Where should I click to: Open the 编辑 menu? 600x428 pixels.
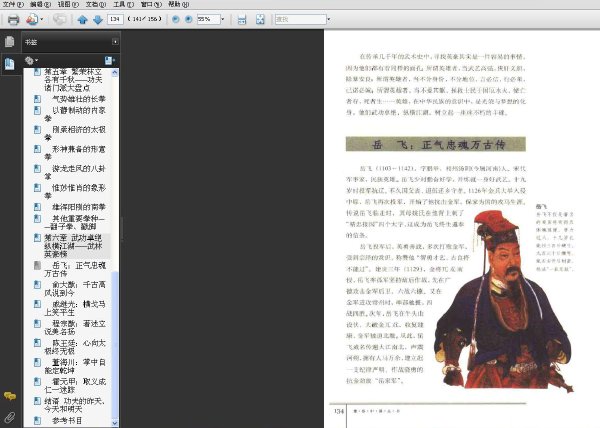41,4
